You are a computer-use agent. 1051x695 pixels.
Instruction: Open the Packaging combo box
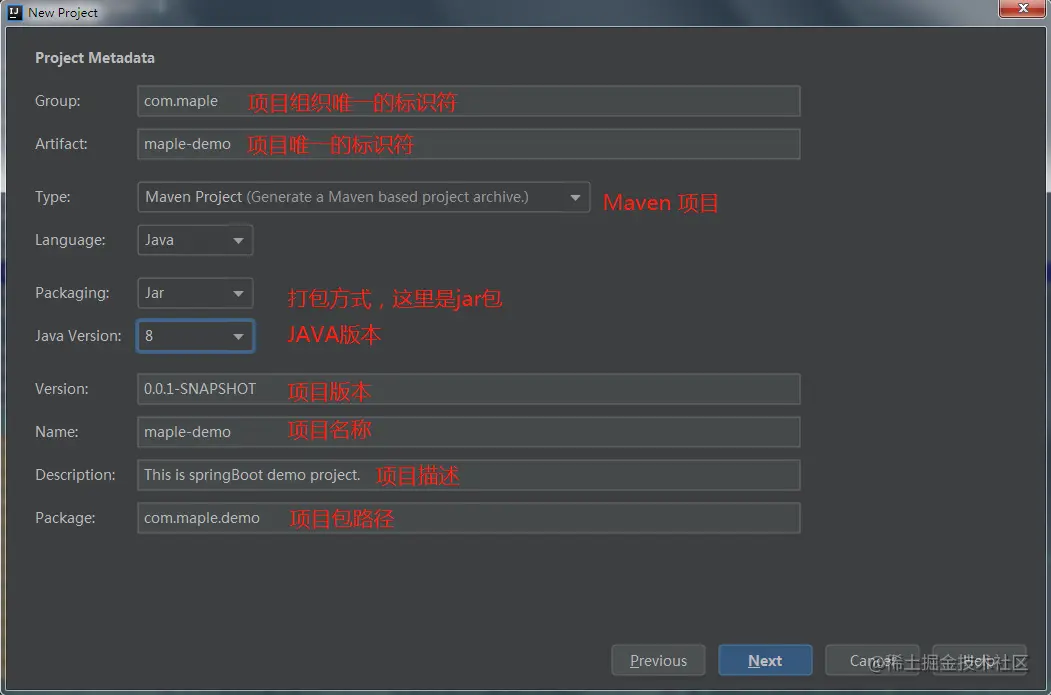coord(195,293)
